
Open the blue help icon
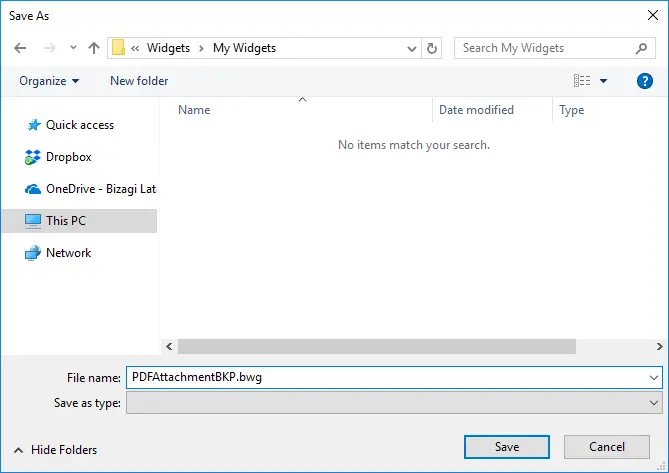click(x=645, y=81)
